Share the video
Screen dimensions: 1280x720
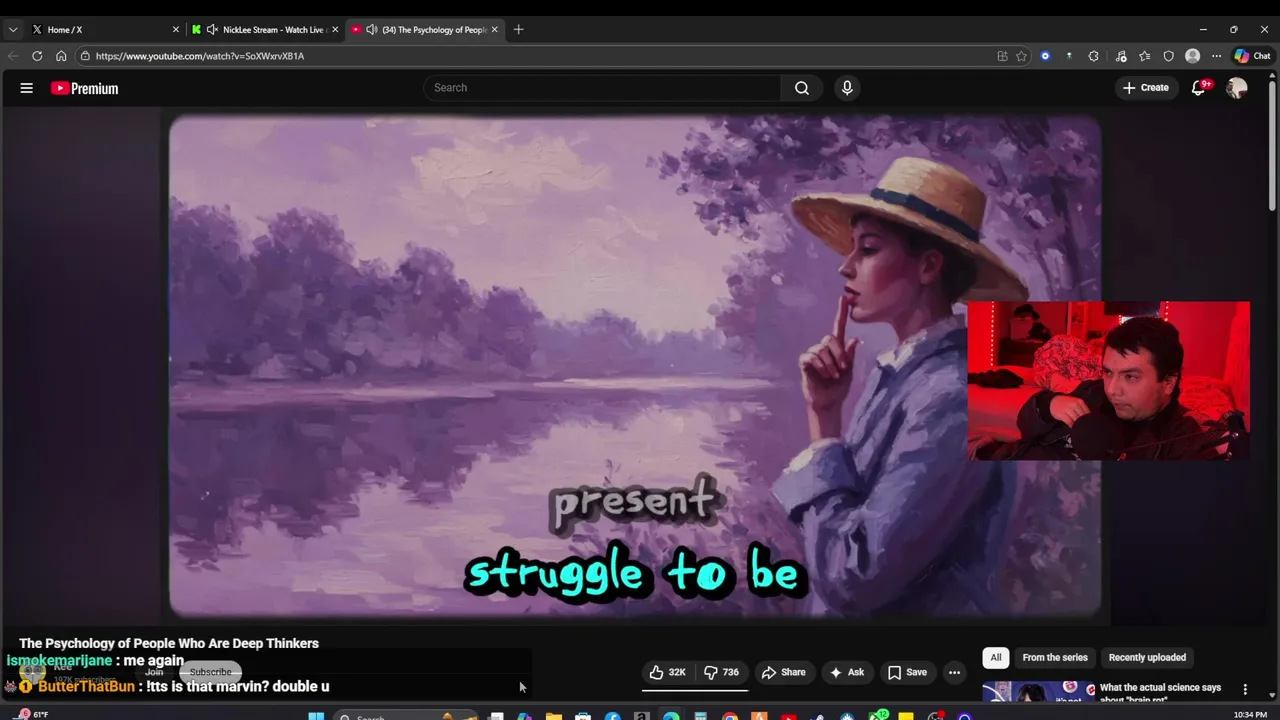coord(783,672)
